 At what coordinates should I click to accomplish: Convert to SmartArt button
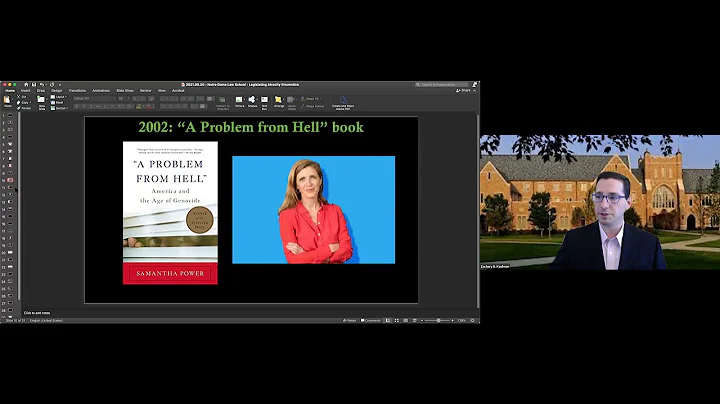[223, 103]
